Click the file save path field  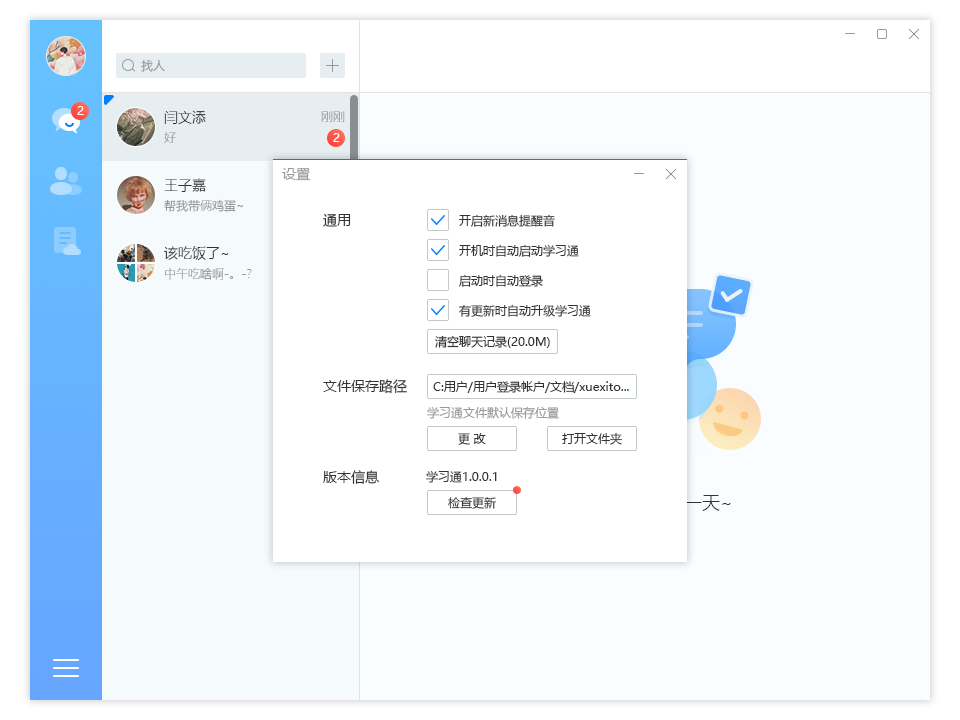(532, 386)
